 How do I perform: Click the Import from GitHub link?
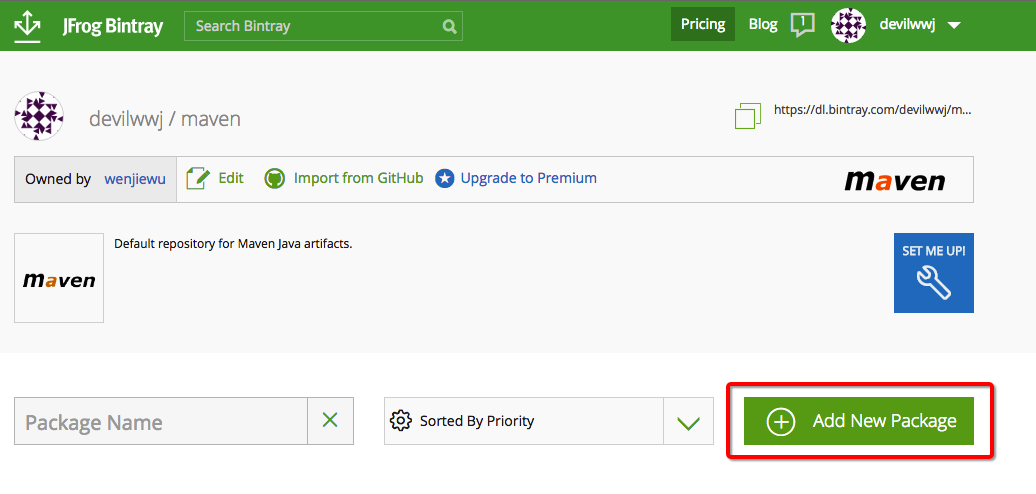(358, 178)
